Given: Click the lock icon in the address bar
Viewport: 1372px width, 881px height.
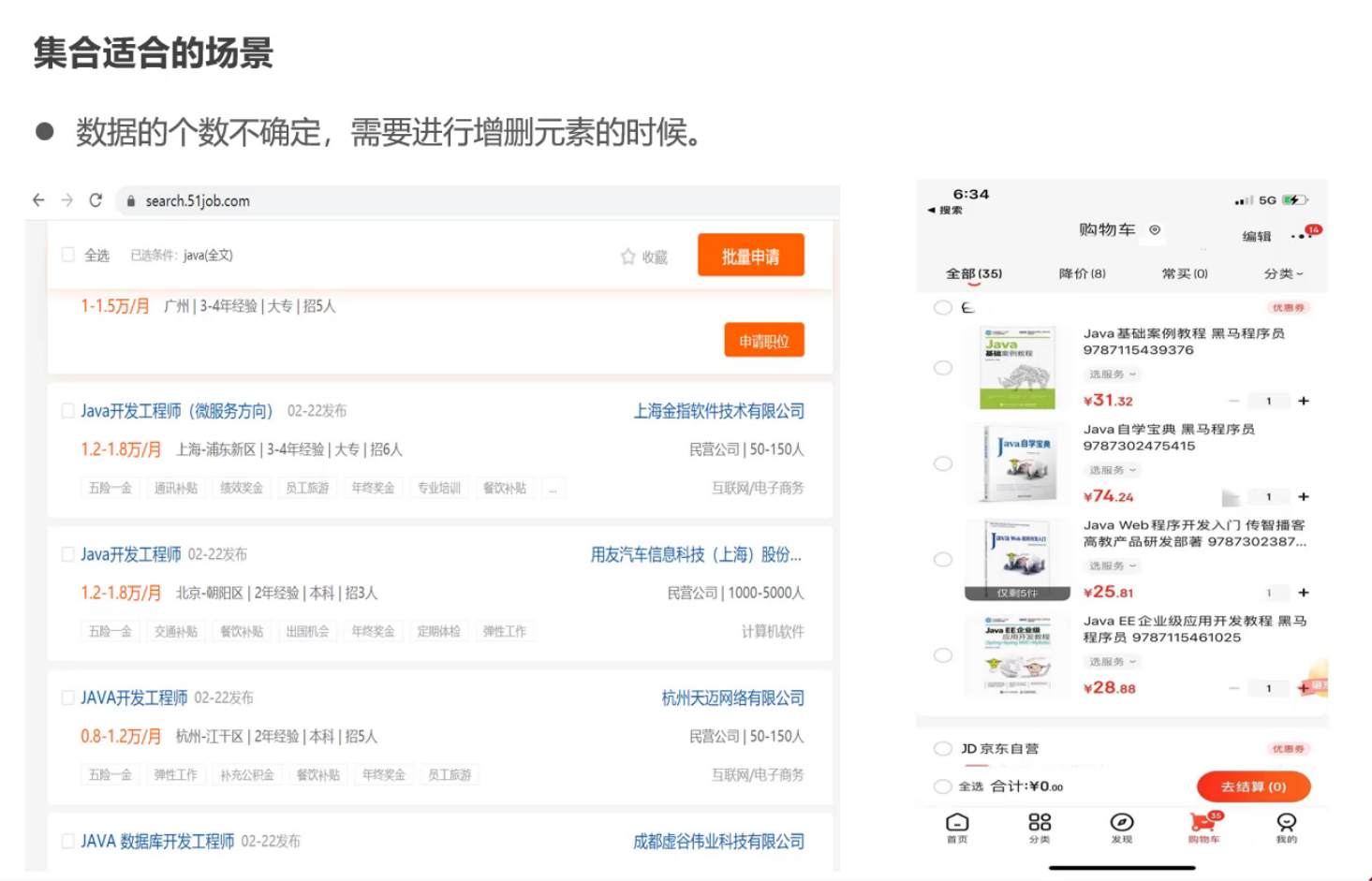Looking at the screenshot, I should click(131, 201).
